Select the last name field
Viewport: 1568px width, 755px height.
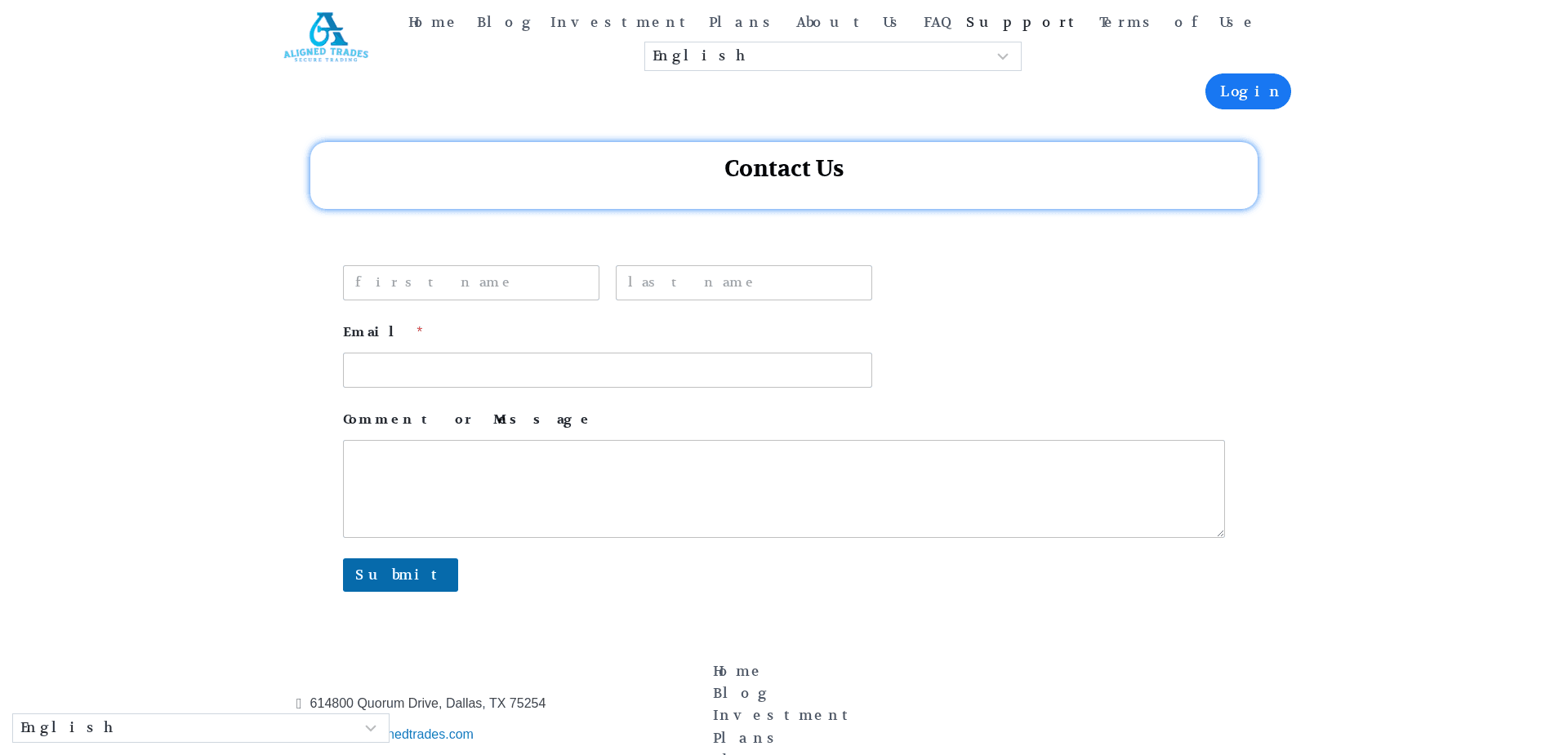(743, 282)
